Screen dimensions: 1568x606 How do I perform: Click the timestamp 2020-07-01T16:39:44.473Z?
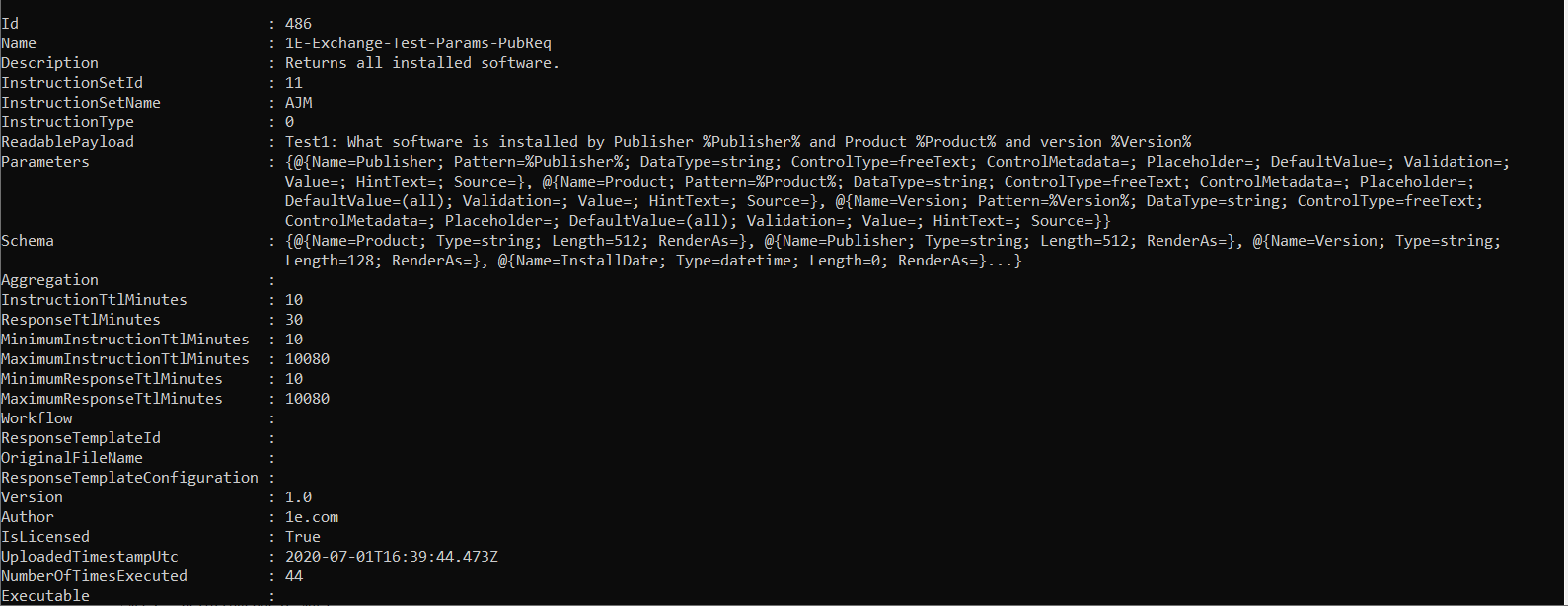pyautogui.click(x=391, y=557)
